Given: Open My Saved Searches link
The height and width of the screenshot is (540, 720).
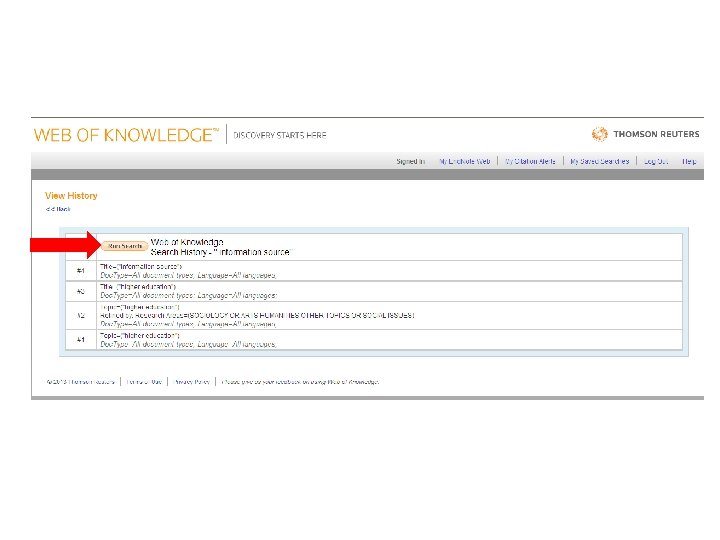Looking at the screenshot, I should pos(600,161).
